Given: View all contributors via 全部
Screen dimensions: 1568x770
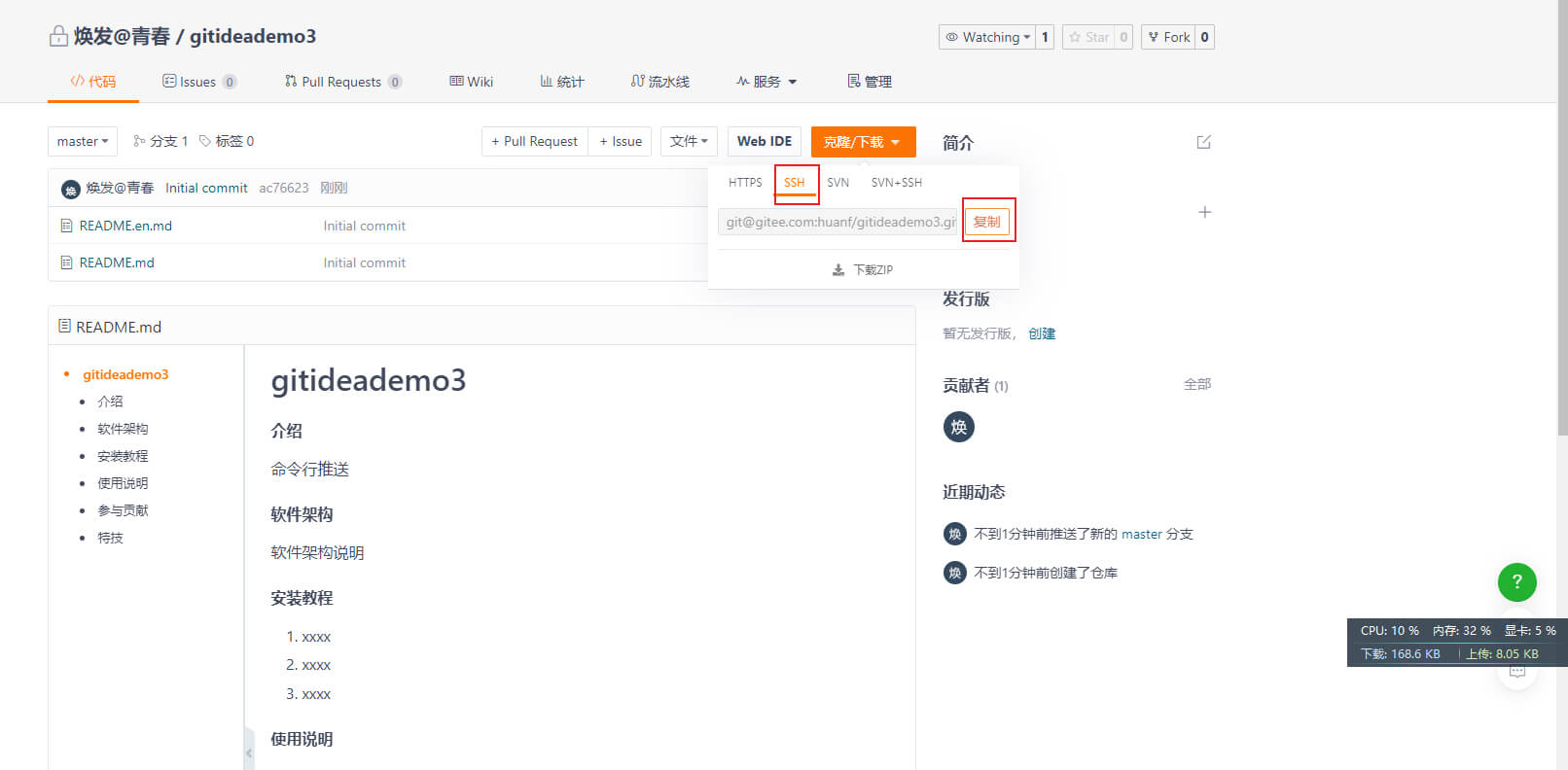Looking at the screenshot, I should (1197, 384).
